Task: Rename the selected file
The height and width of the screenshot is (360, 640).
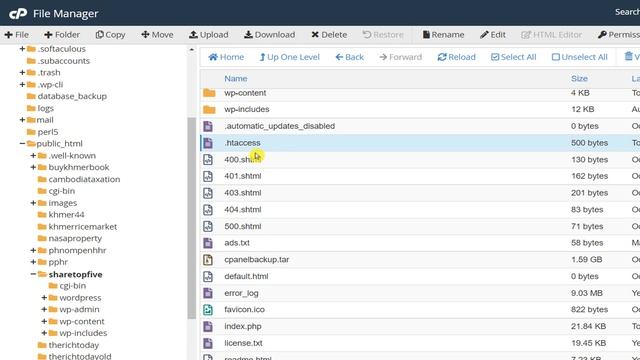Action: (x=443, y=35)
